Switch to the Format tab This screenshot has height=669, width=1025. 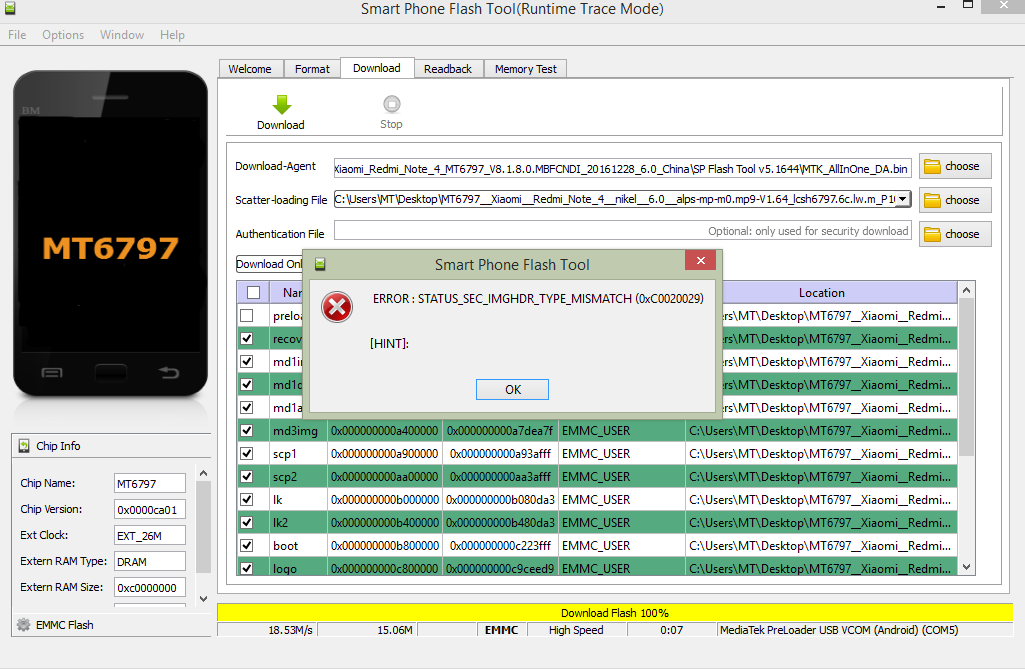click(x=312, y=69)
